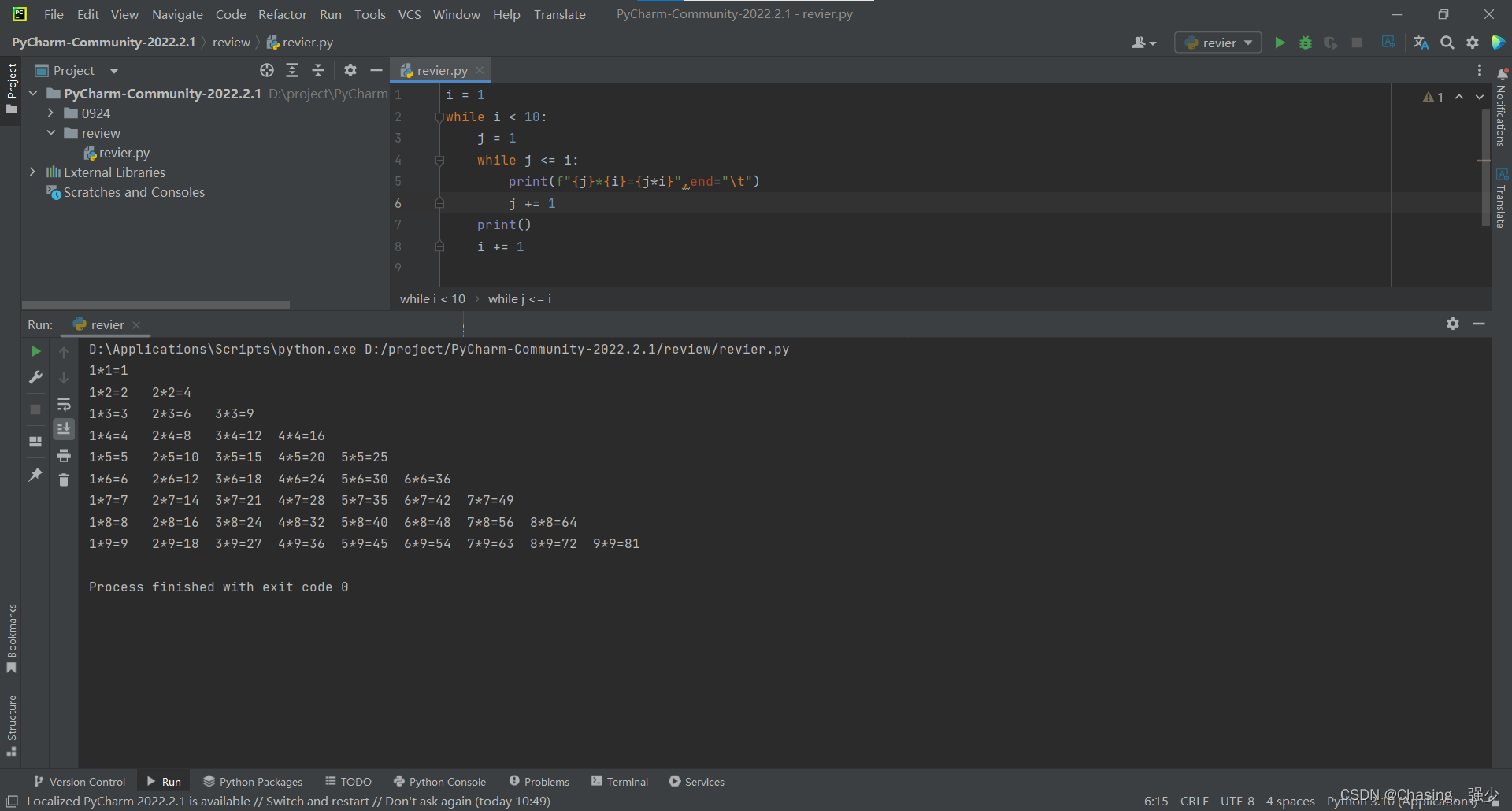This screenshot has width=1512, height=811.
Task: Open Python Packages tool window
Action: click(x=253, y=781)
